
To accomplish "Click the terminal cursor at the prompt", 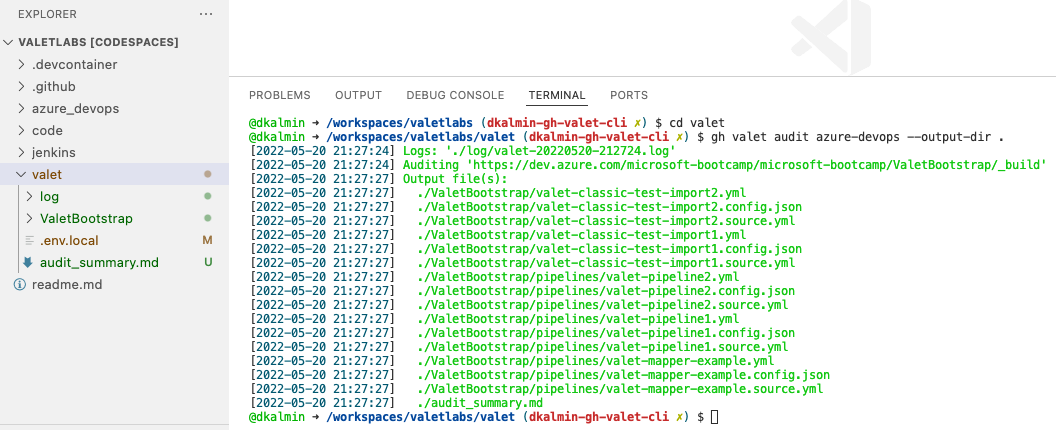I will click(x=715, y=418).
